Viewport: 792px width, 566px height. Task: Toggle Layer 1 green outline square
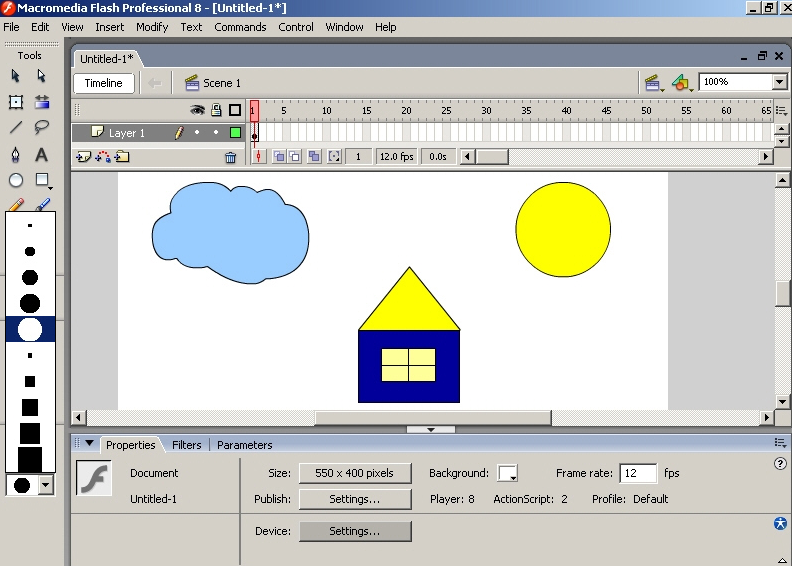coord(235,132)
